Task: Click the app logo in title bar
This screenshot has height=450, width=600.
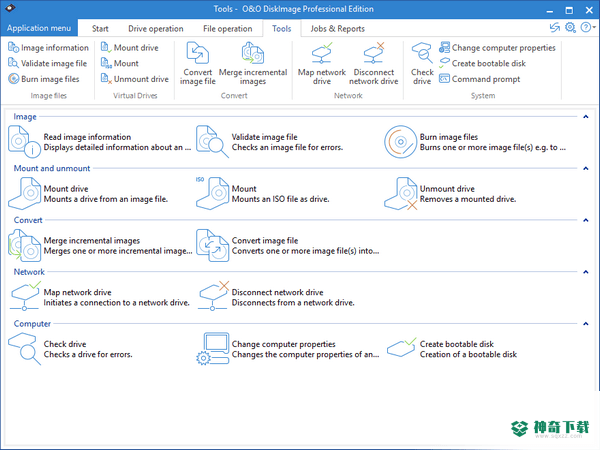Action: click(x=10, y=8)
